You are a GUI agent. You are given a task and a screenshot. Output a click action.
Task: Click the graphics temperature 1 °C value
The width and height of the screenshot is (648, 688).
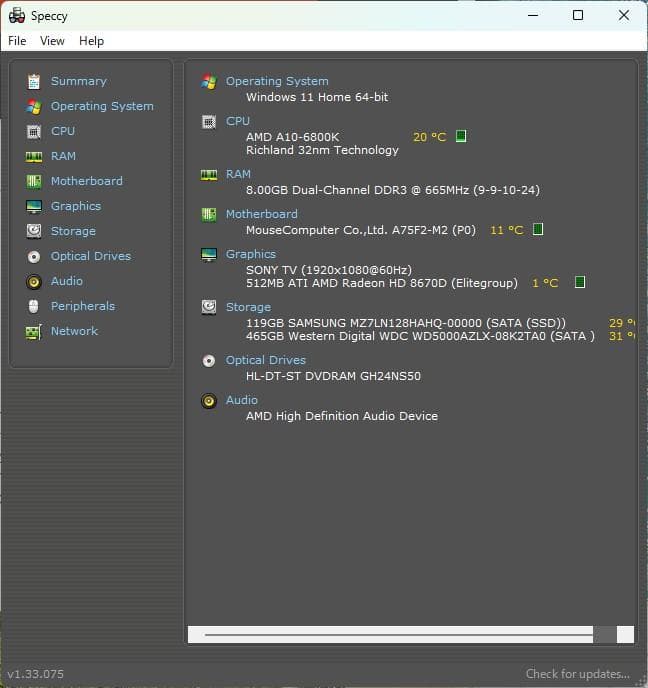pyautogui.click(x=545, y=283)
